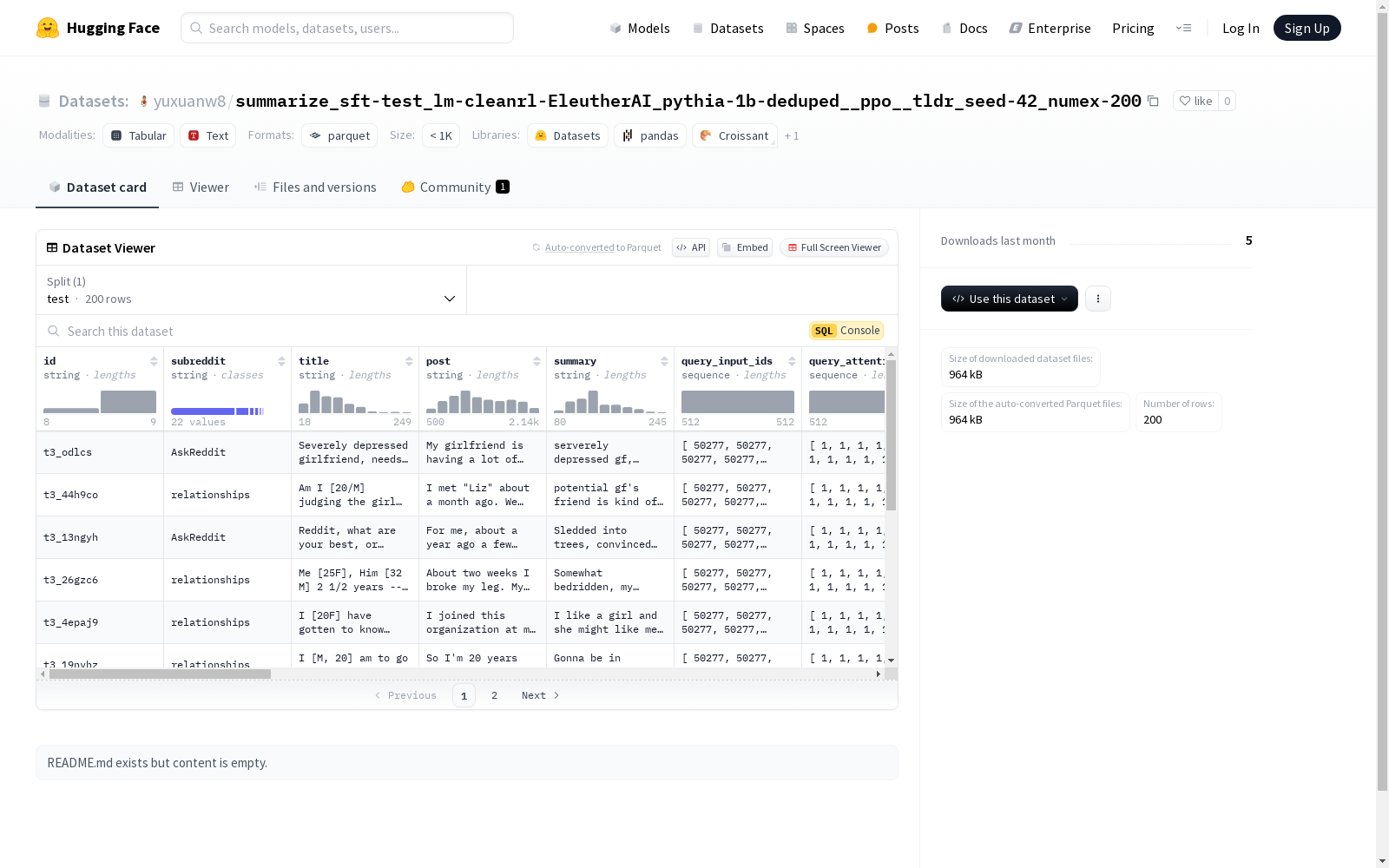Show additional libraries with +1
This screenshot has width=1389, height=868.
point(792,136)
